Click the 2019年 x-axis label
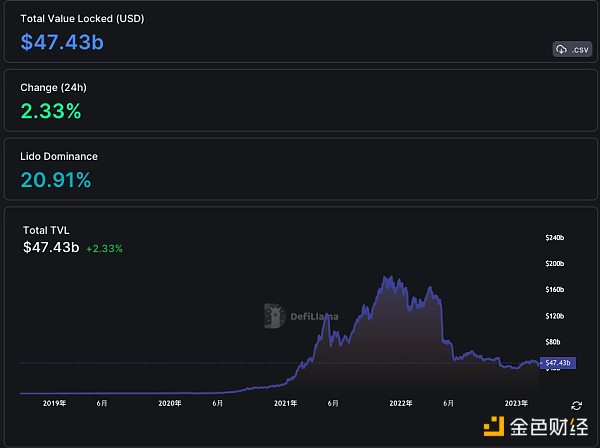 click(54, 403)
